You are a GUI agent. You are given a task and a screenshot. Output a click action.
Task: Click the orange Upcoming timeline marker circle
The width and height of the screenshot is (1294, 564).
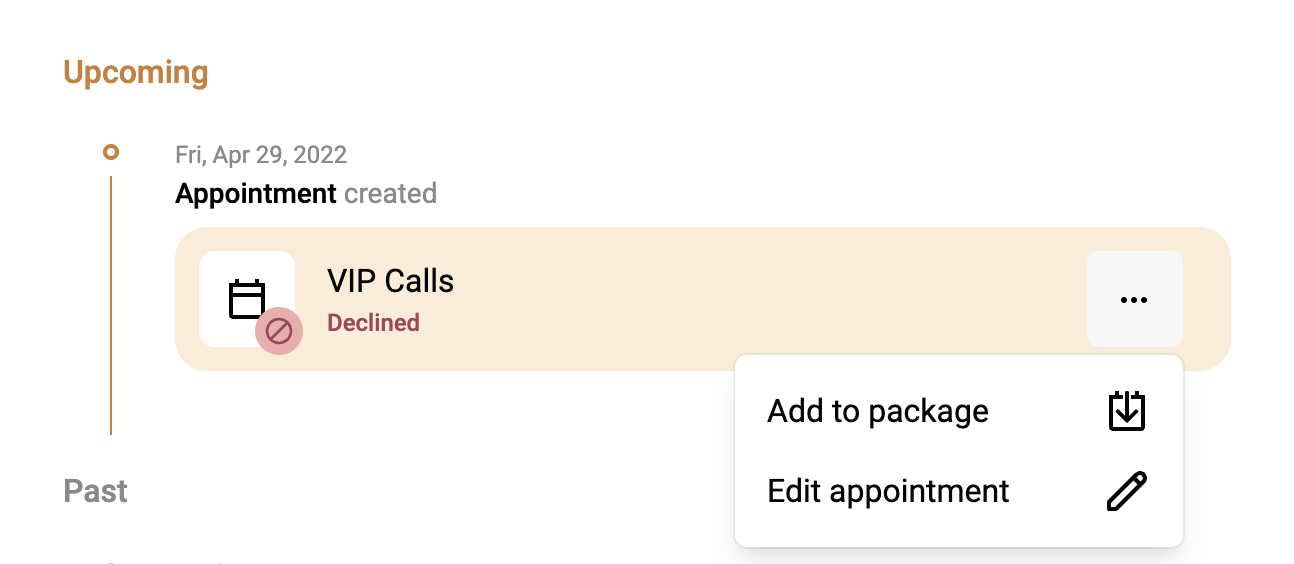pyautogui.click(x=111, y=153)
